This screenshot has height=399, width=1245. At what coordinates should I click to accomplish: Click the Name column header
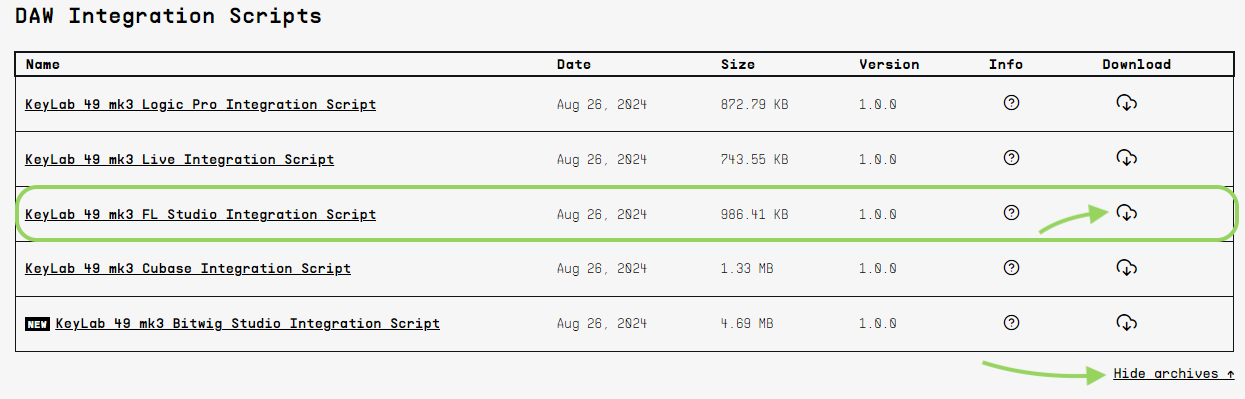point(42,64)
